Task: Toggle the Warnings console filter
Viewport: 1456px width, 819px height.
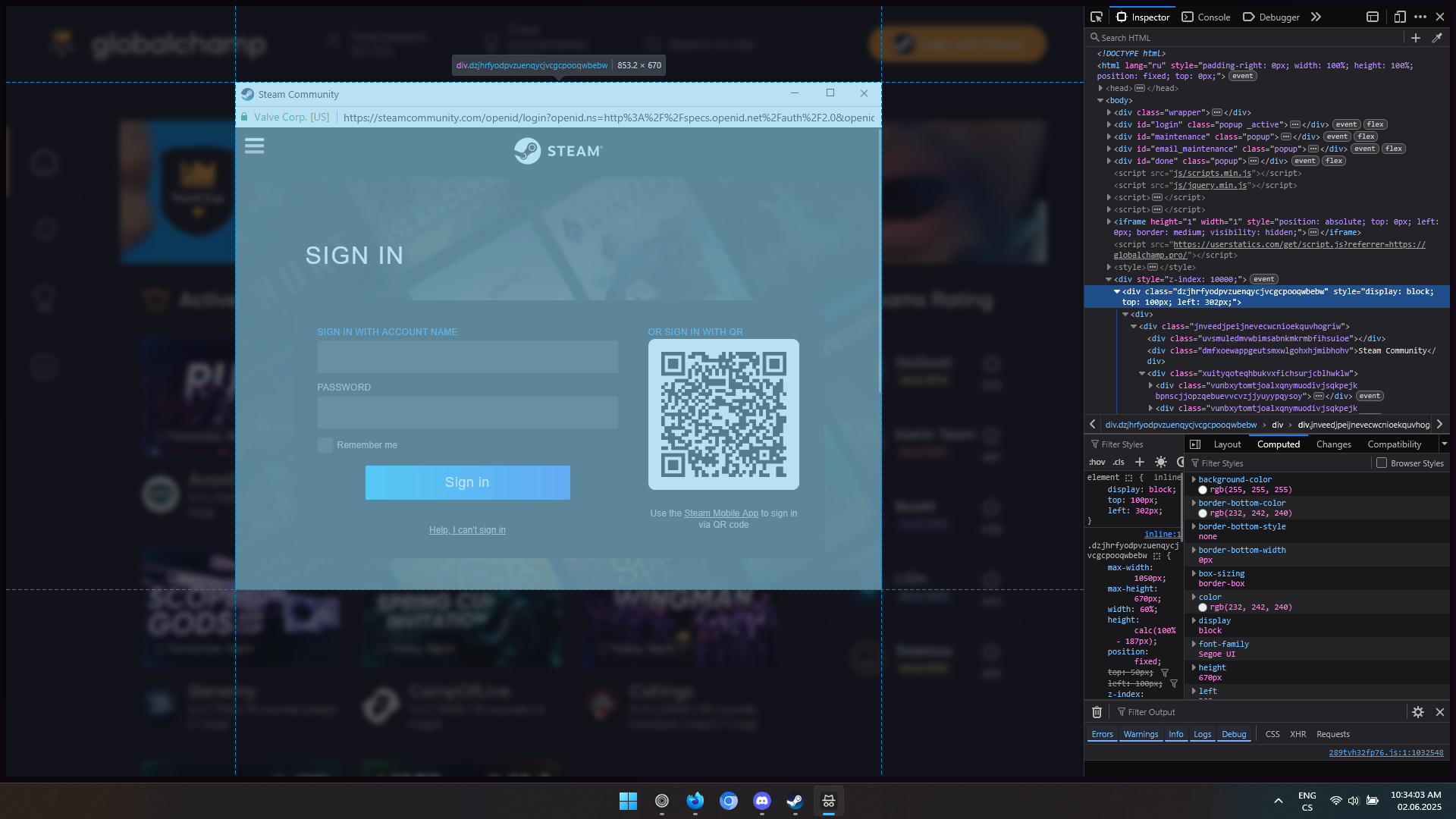Action: click(1141, 734)
